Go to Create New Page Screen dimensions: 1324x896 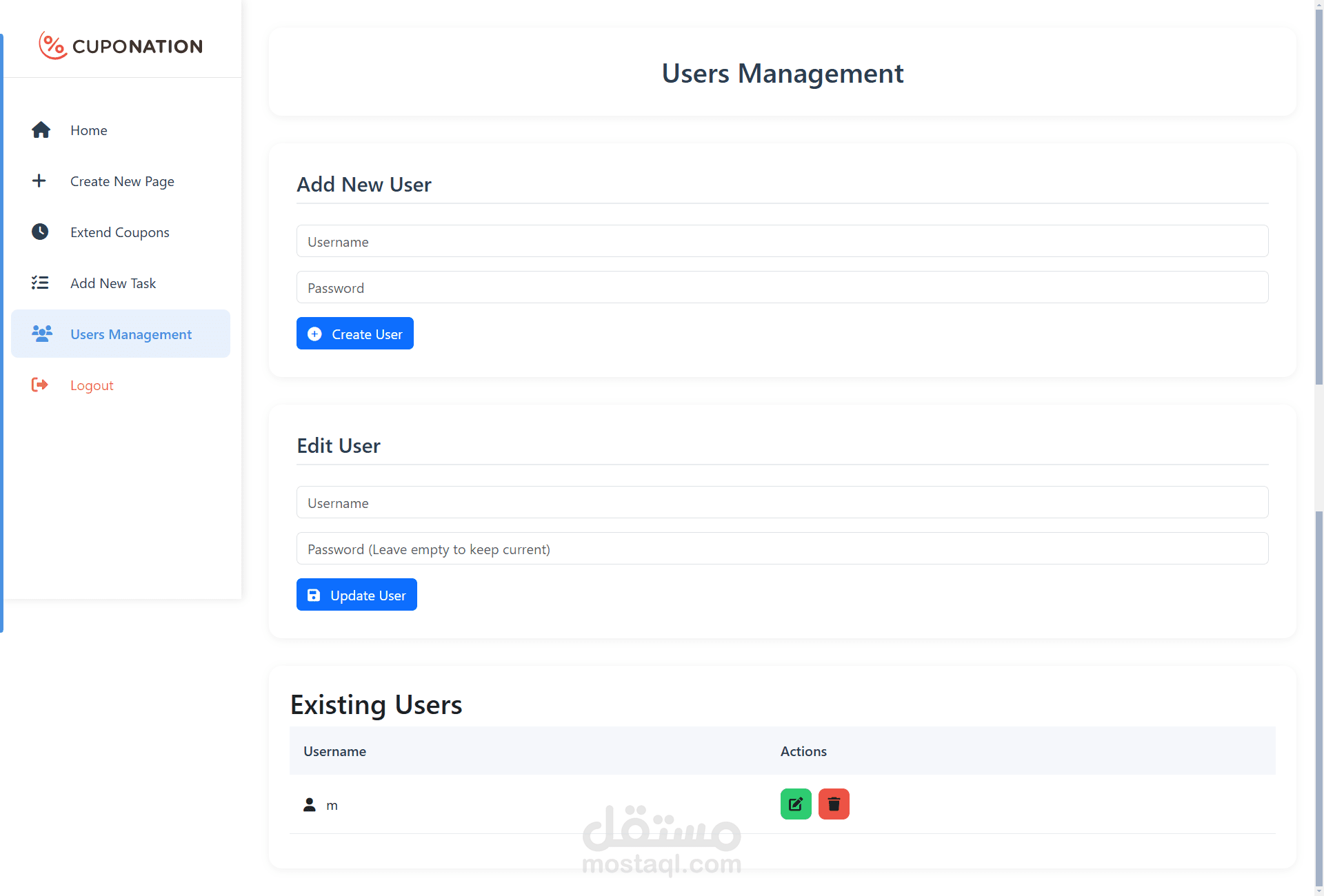(x=122, y=181)
